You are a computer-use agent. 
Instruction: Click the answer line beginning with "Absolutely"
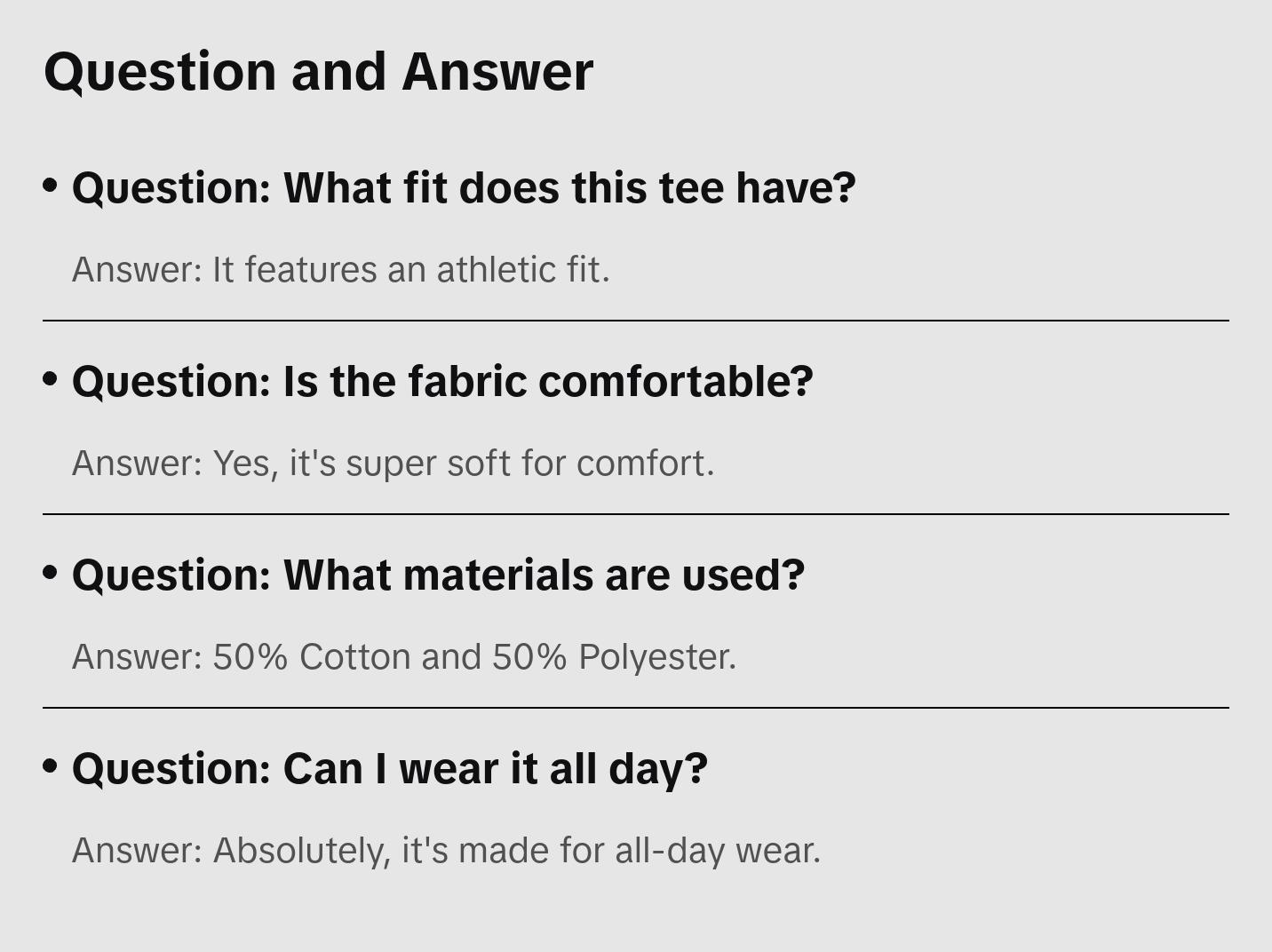[446, 851]
